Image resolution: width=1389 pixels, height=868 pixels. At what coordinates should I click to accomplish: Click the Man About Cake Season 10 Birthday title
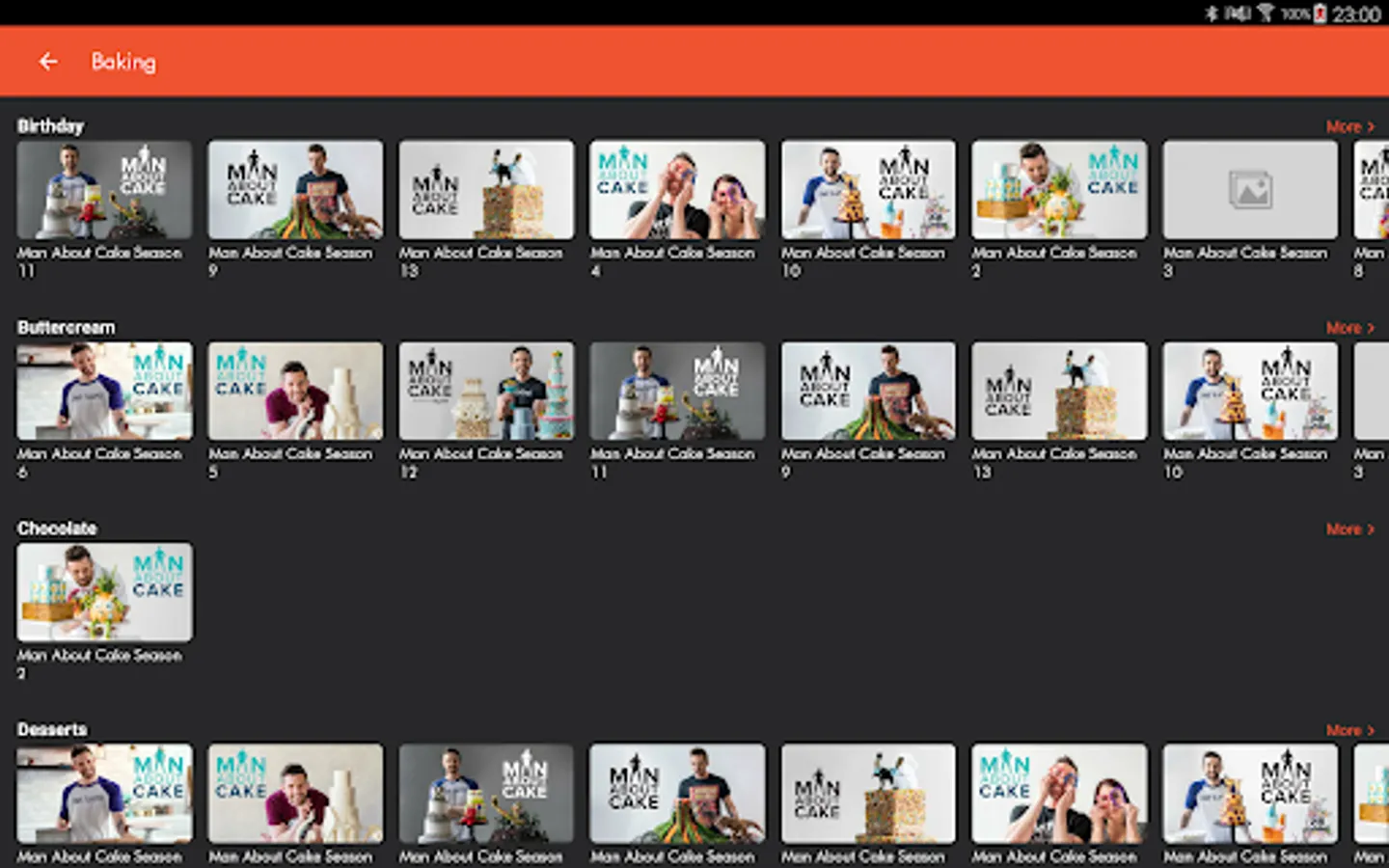[863, 261]
